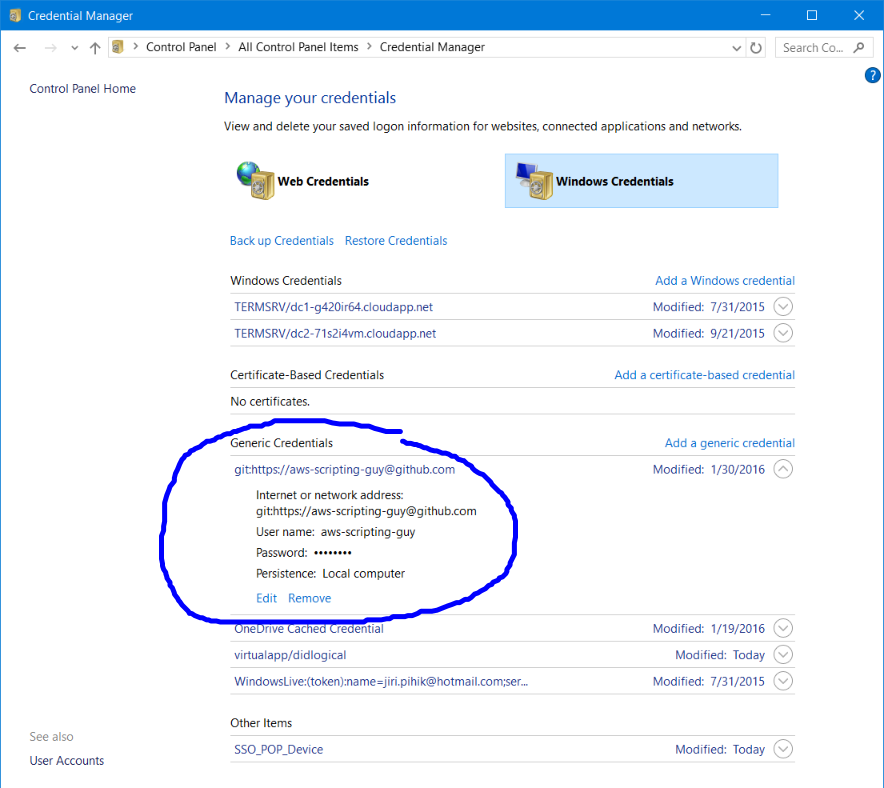Image resolution: width=884 pixels, height=788 pixels.
Task: Click user name value aws-scripting-guy
Action: 368,532
